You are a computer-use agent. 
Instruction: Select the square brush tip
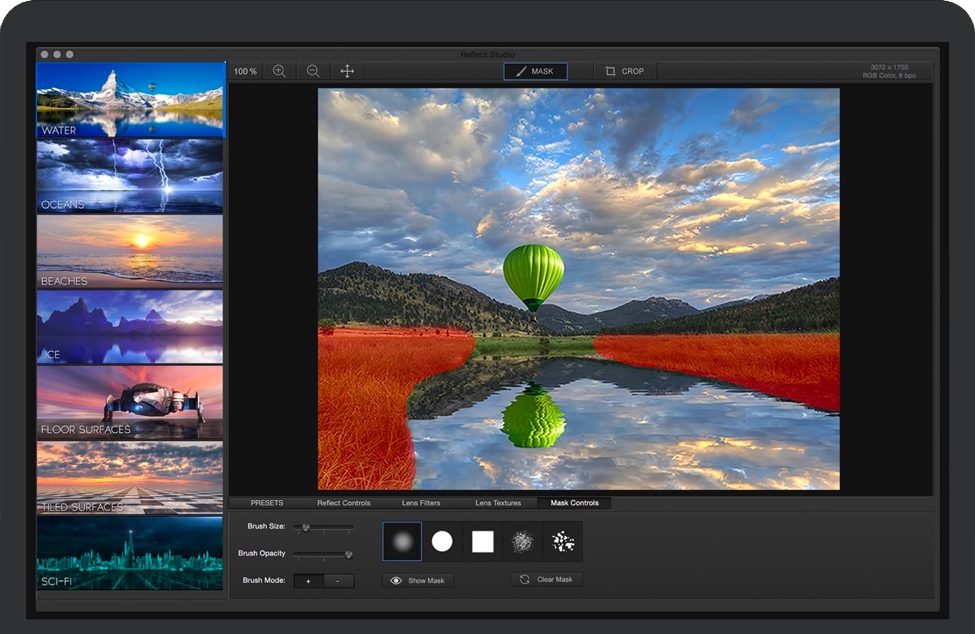tap(481, 541)
